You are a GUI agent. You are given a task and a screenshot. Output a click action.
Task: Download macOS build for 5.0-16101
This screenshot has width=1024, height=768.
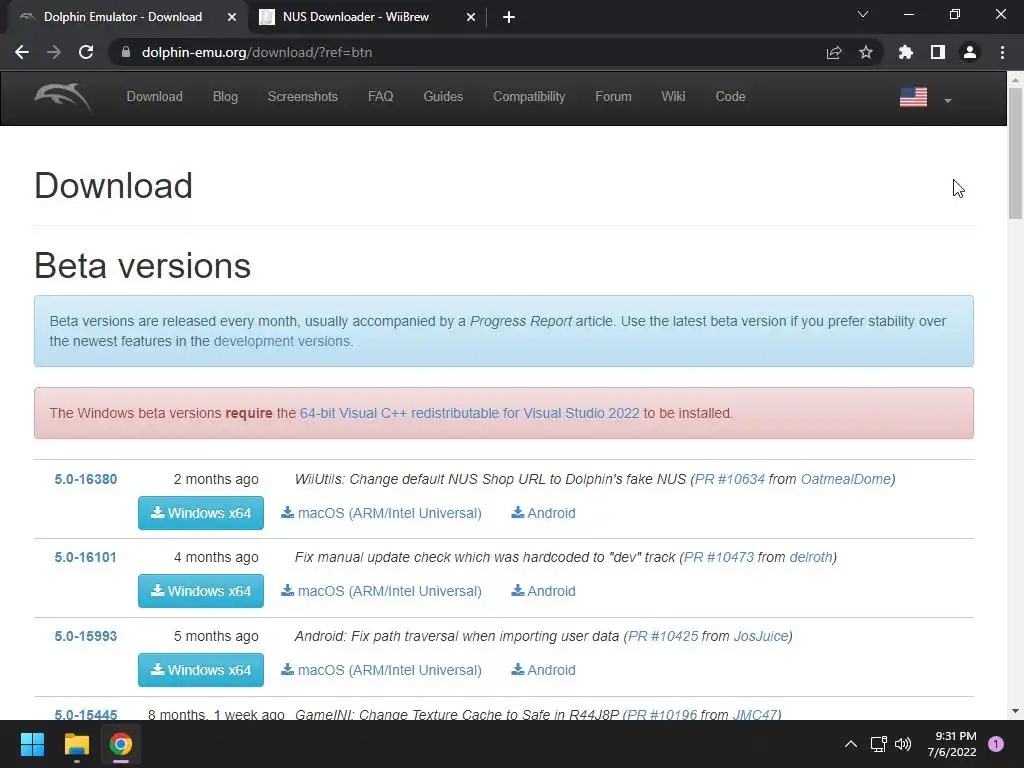click(381, 591)
